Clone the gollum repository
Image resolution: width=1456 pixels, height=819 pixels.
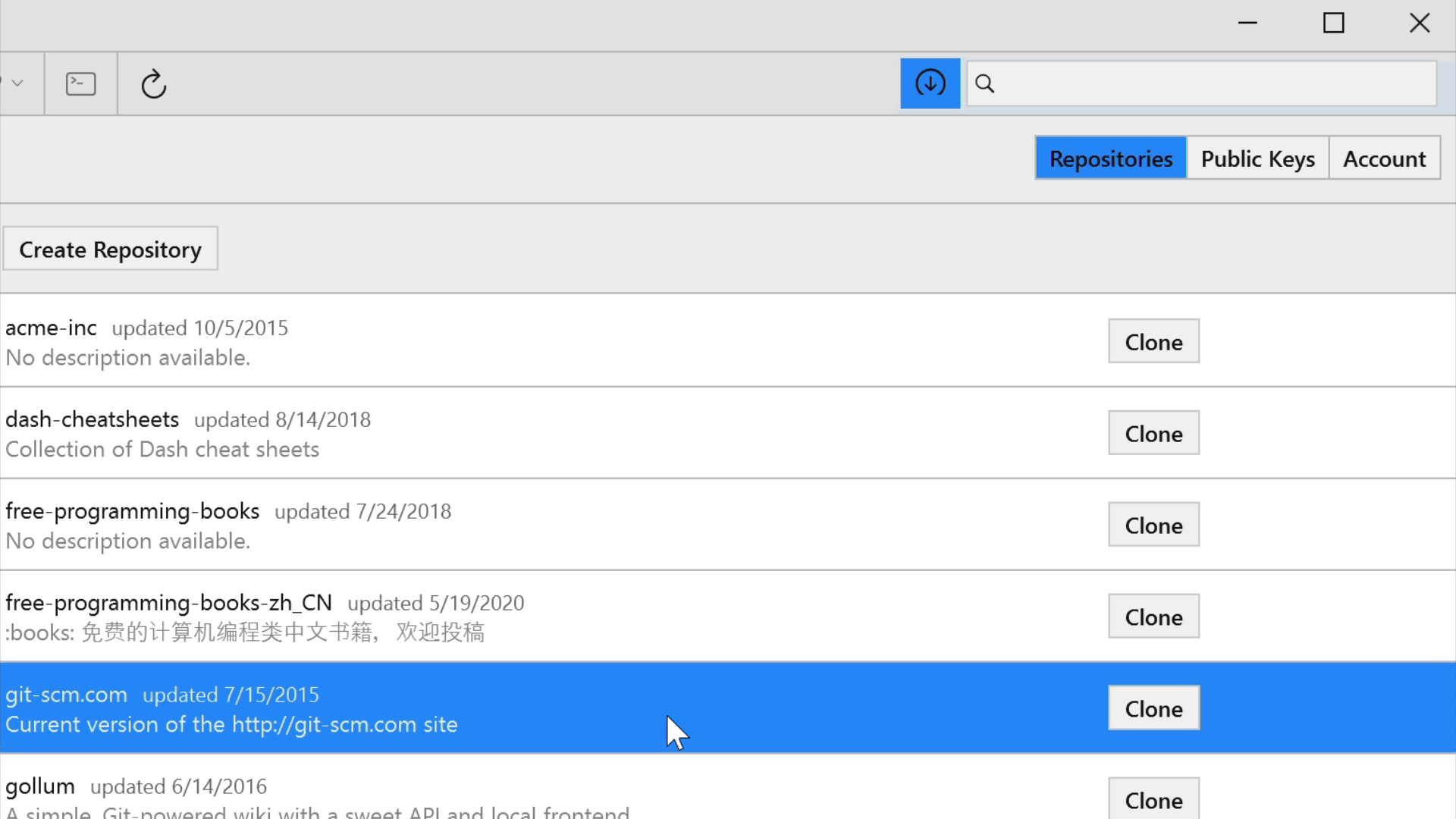(1153, 799)
